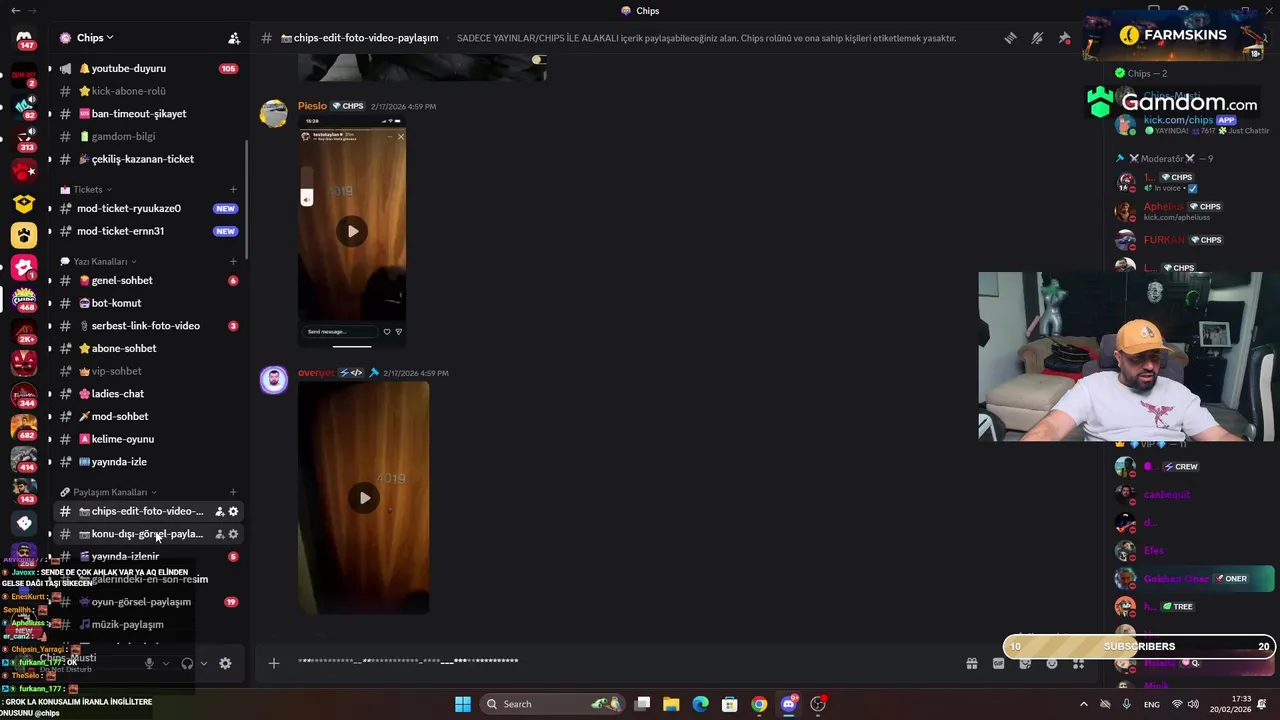Screen dimensions: 1280x720
Task: Open microphone input options dropdown arrow
Action: pyautogui.click(x=165, y=663)
